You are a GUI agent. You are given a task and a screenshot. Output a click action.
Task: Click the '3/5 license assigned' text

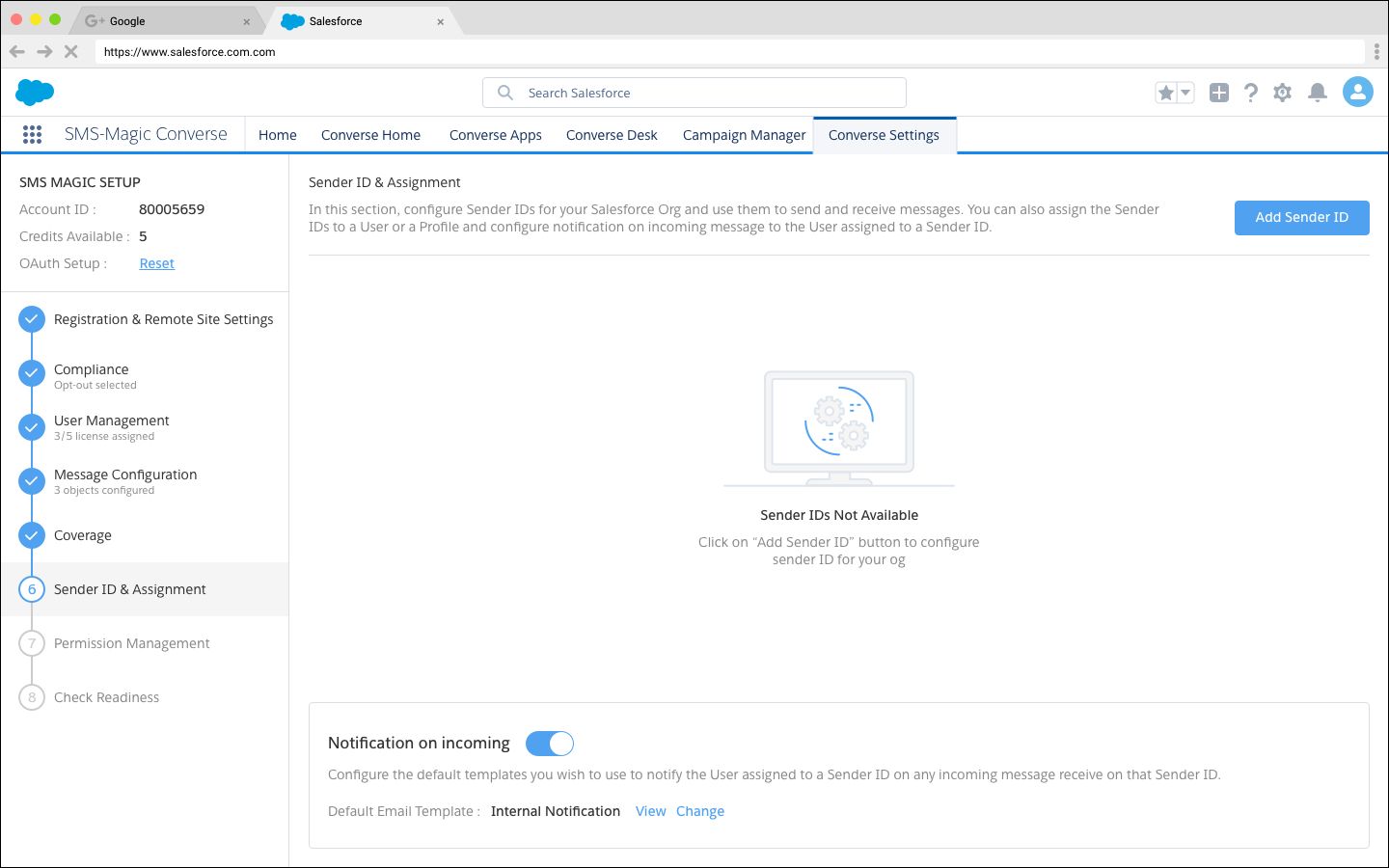click(x=104, y=437)
